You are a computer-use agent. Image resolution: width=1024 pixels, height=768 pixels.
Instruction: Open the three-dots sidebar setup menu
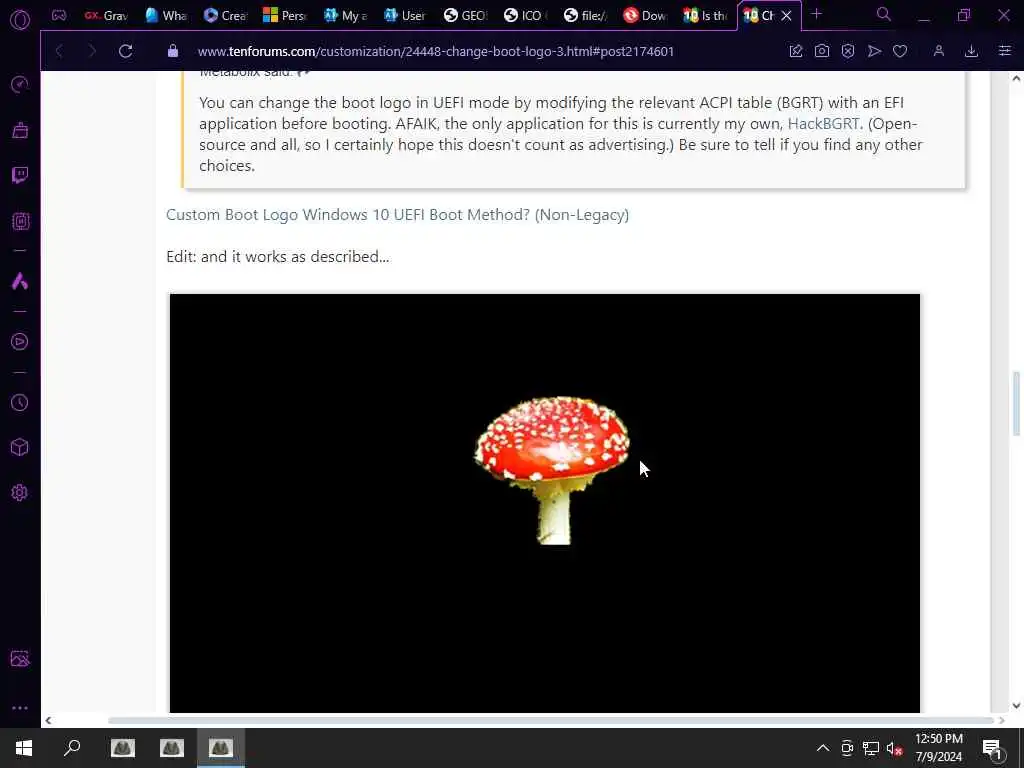click(x=20, y=708)
